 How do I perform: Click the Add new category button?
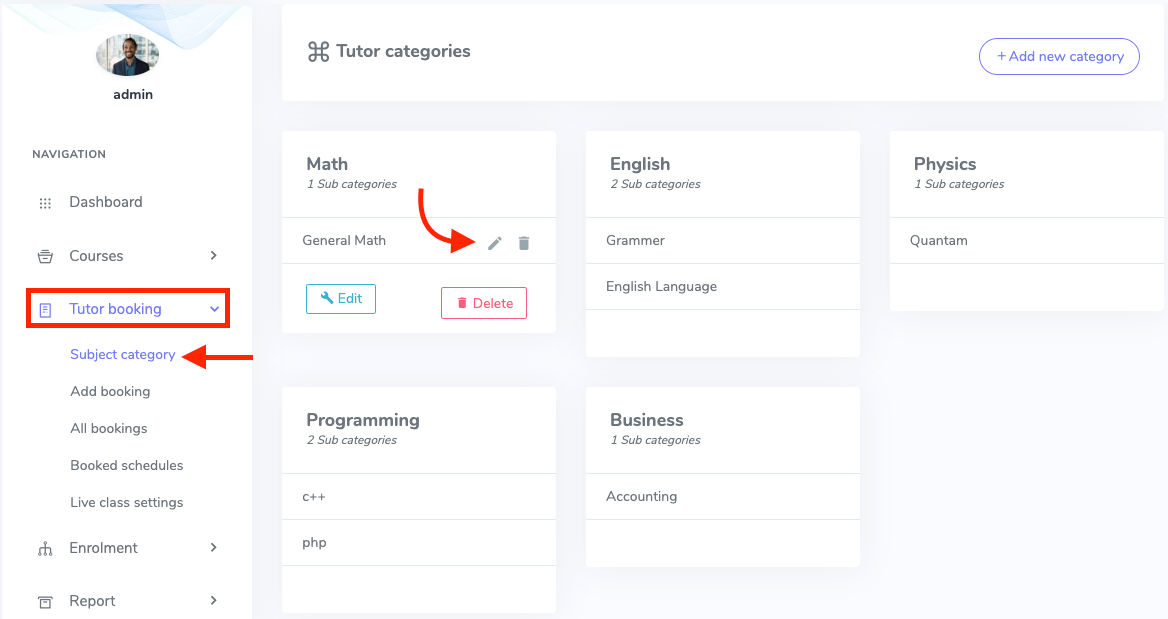[1059, 56]
